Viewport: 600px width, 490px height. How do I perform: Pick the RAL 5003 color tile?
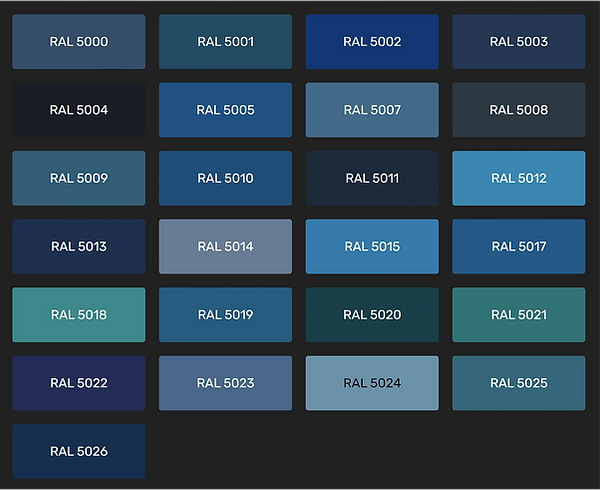coord(518,42)
